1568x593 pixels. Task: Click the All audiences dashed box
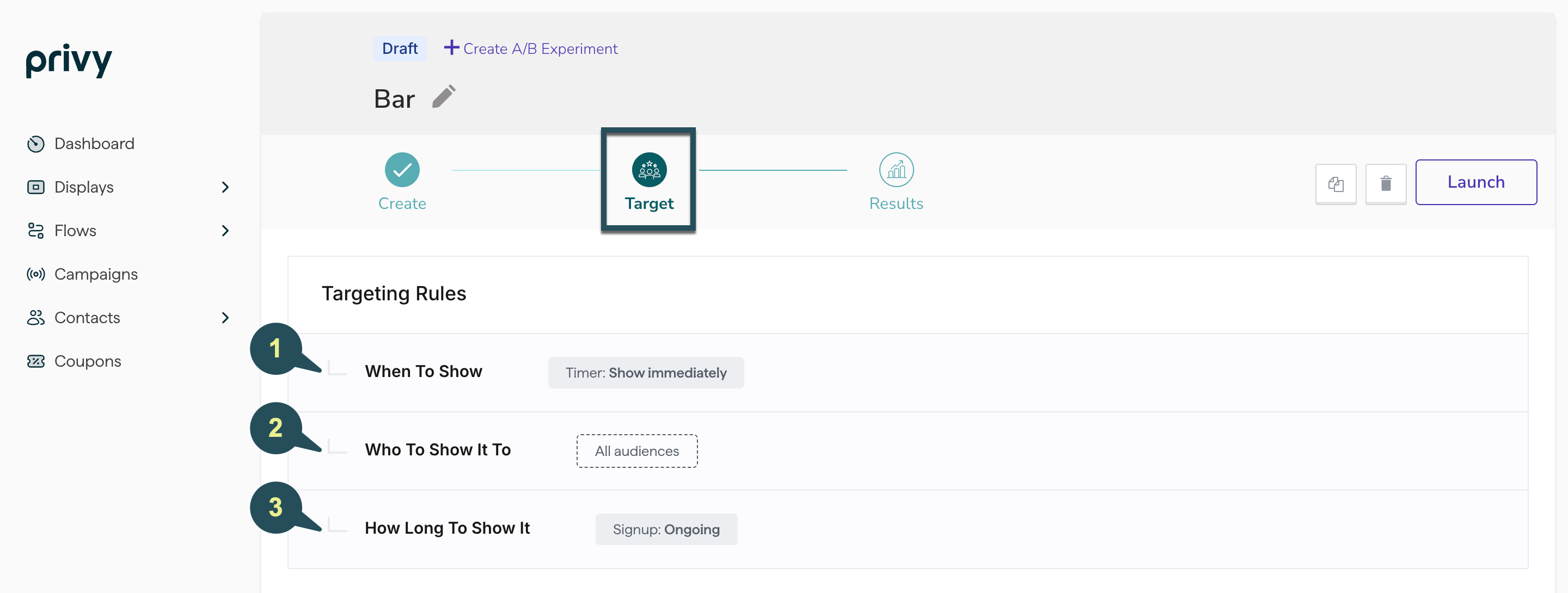click(x=636, y=452)
